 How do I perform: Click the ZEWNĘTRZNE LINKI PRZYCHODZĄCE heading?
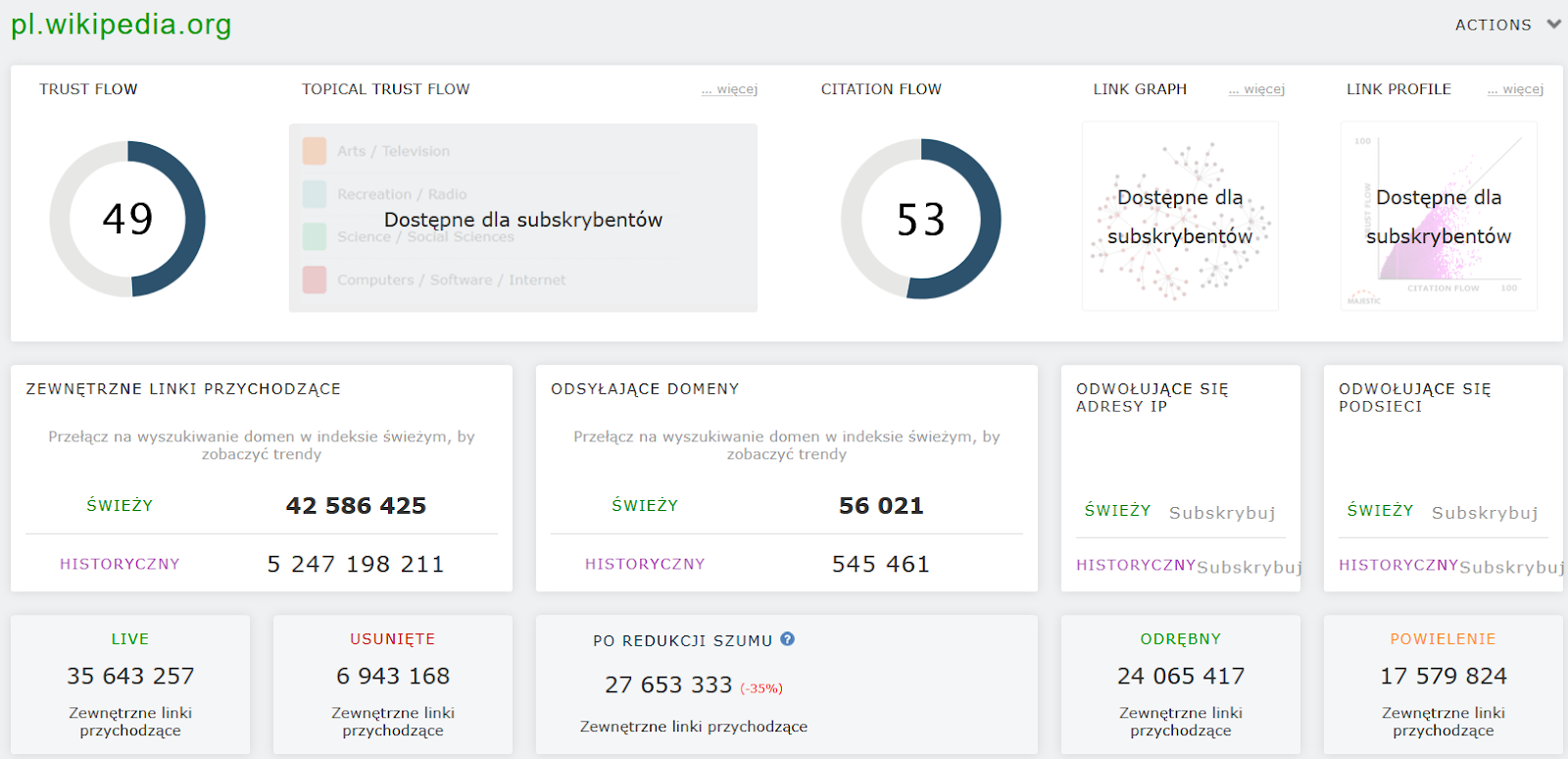pos(183,389)
